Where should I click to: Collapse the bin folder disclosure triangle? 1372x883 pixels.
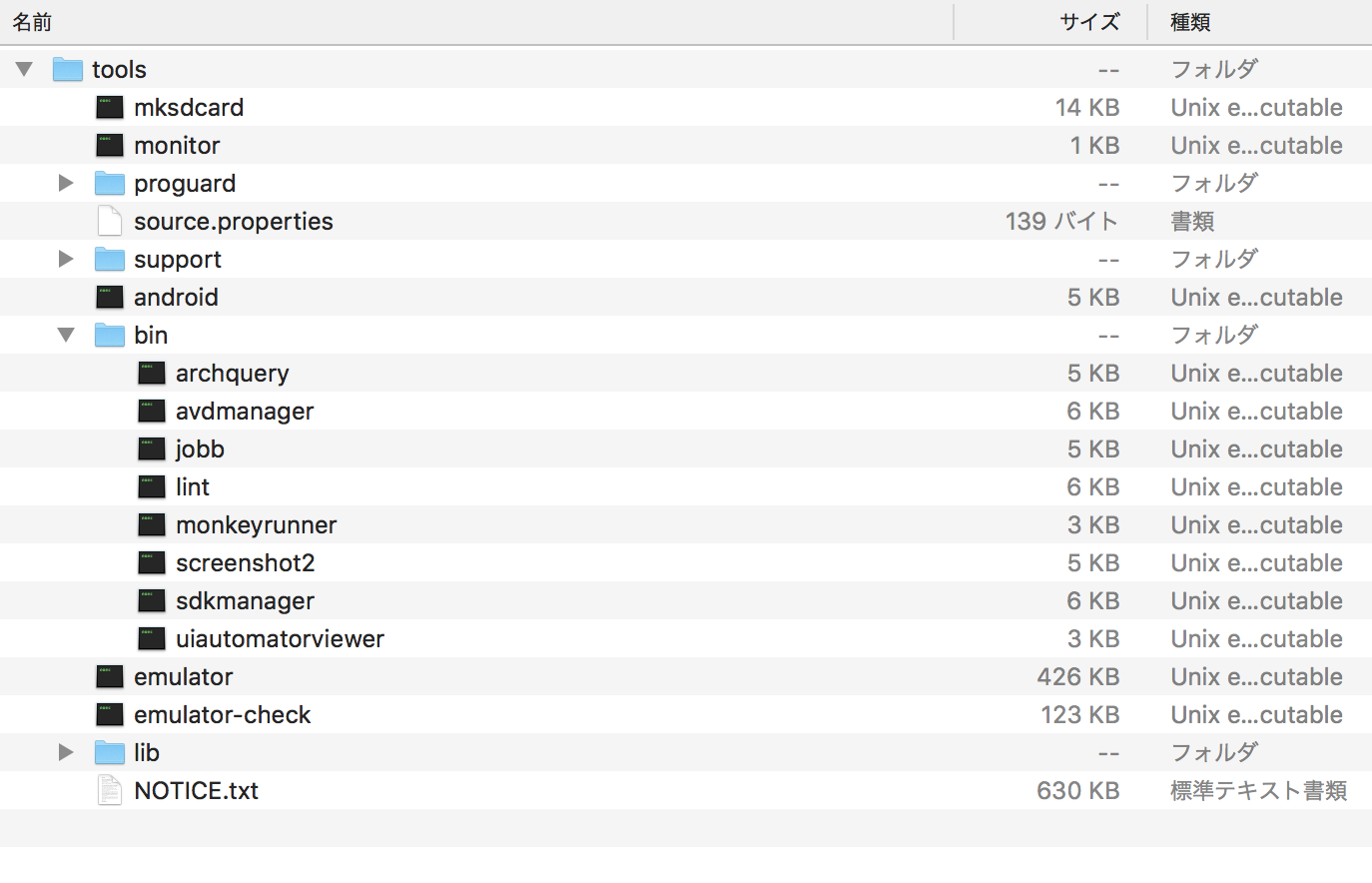coord(66,335)
